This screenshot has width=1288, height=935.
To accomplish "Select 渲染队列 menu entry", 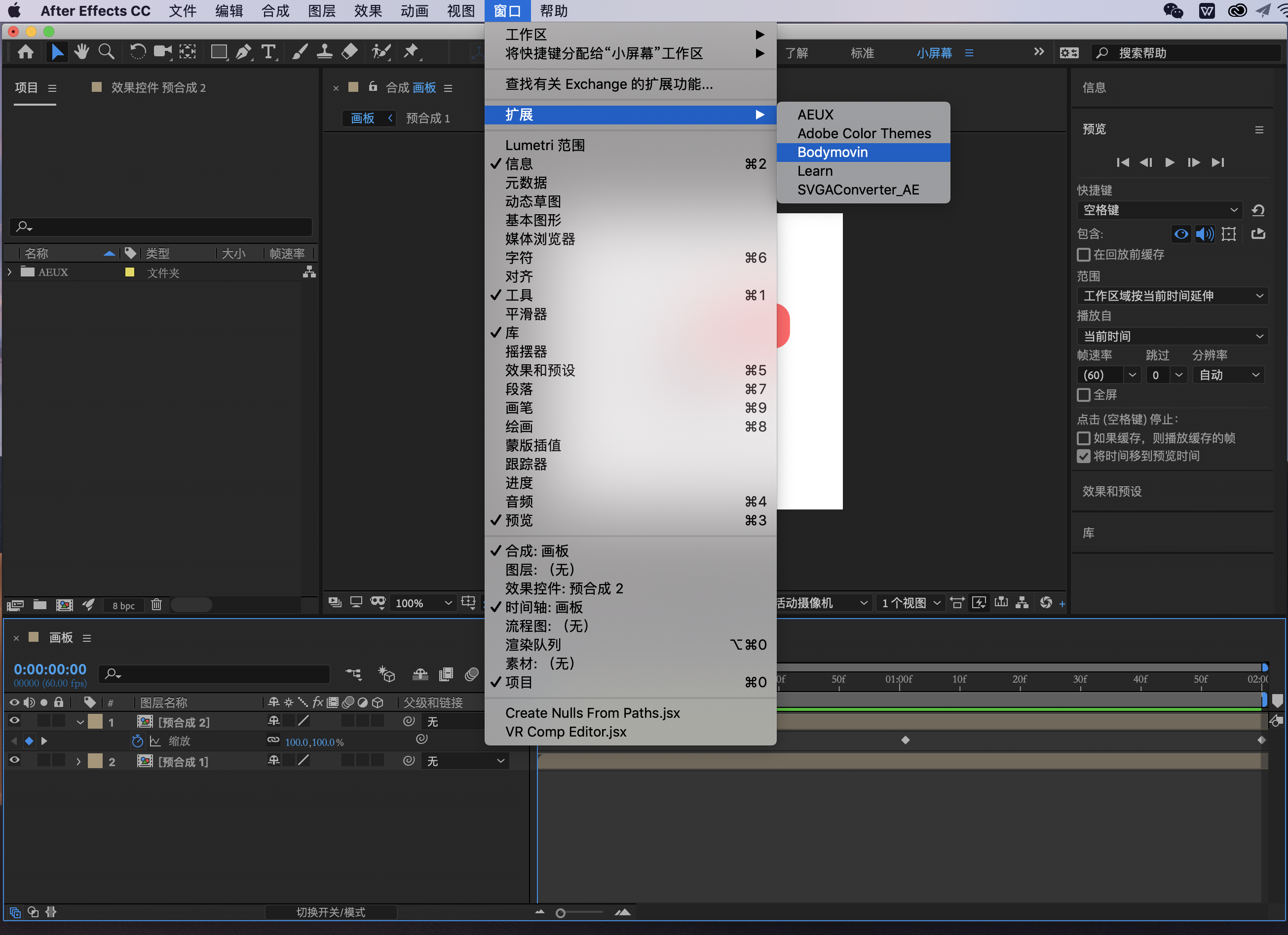I will [x=532, y=644].
